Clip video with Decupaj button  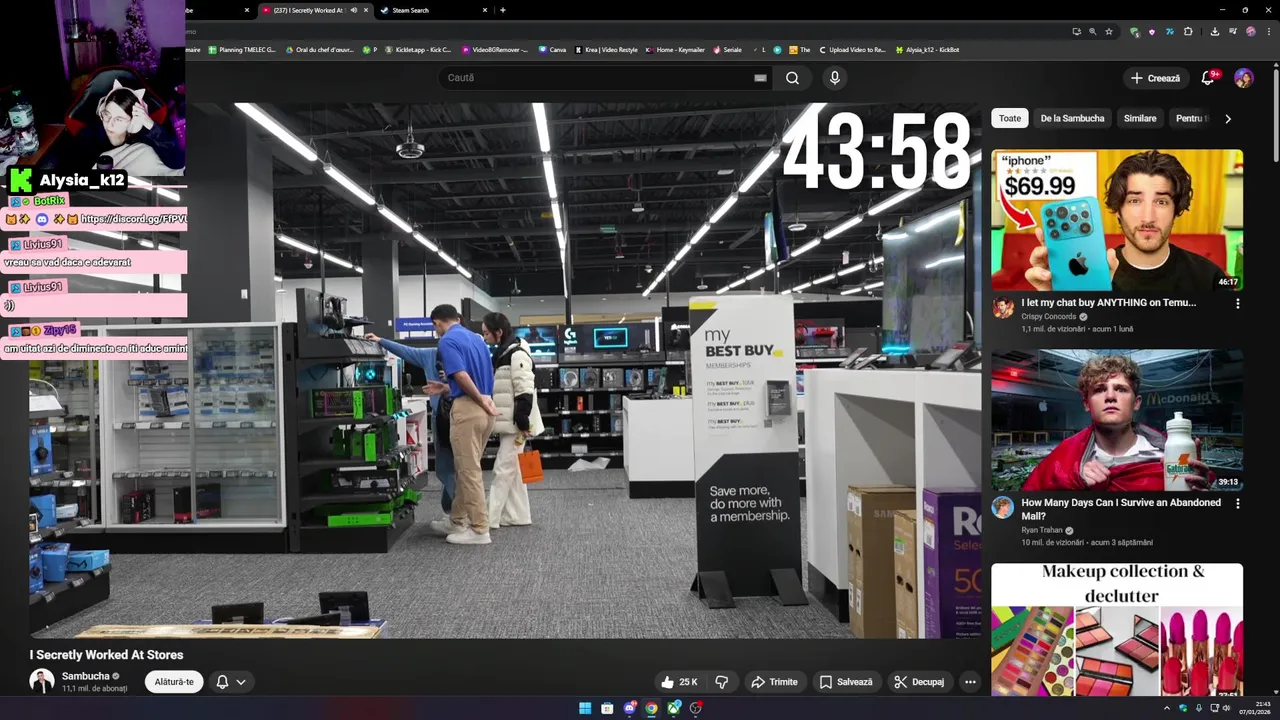tap(919, 682)
